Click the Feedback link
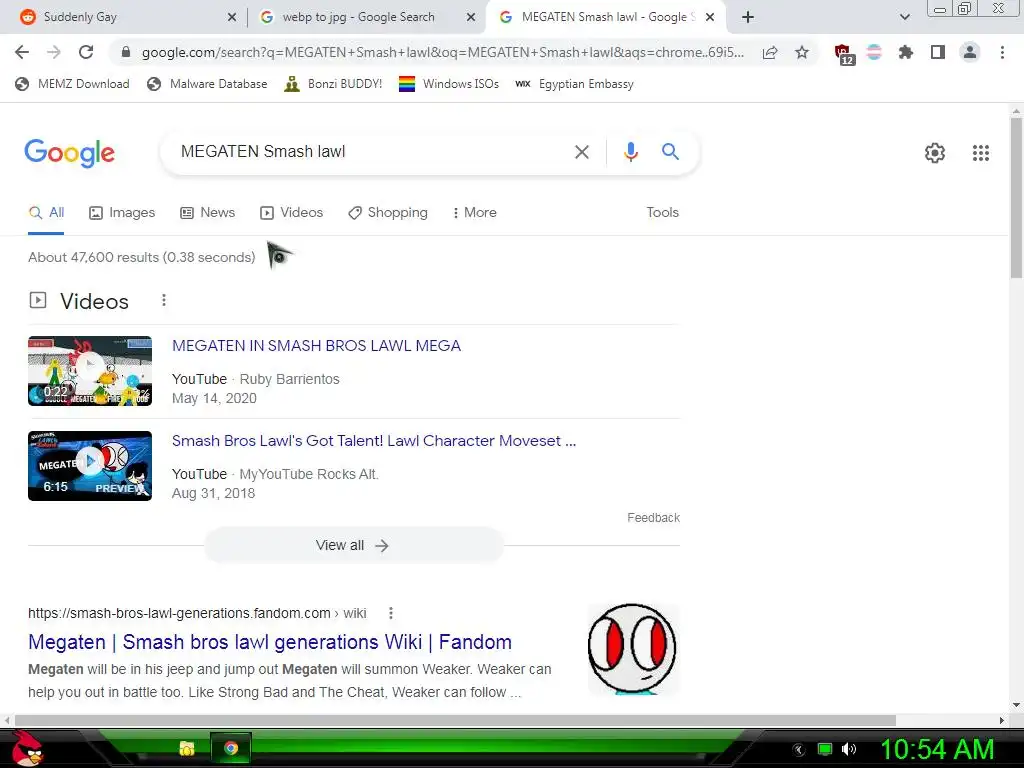The width and height of the screenshot is (1024, 768). (x=653, y=518)
